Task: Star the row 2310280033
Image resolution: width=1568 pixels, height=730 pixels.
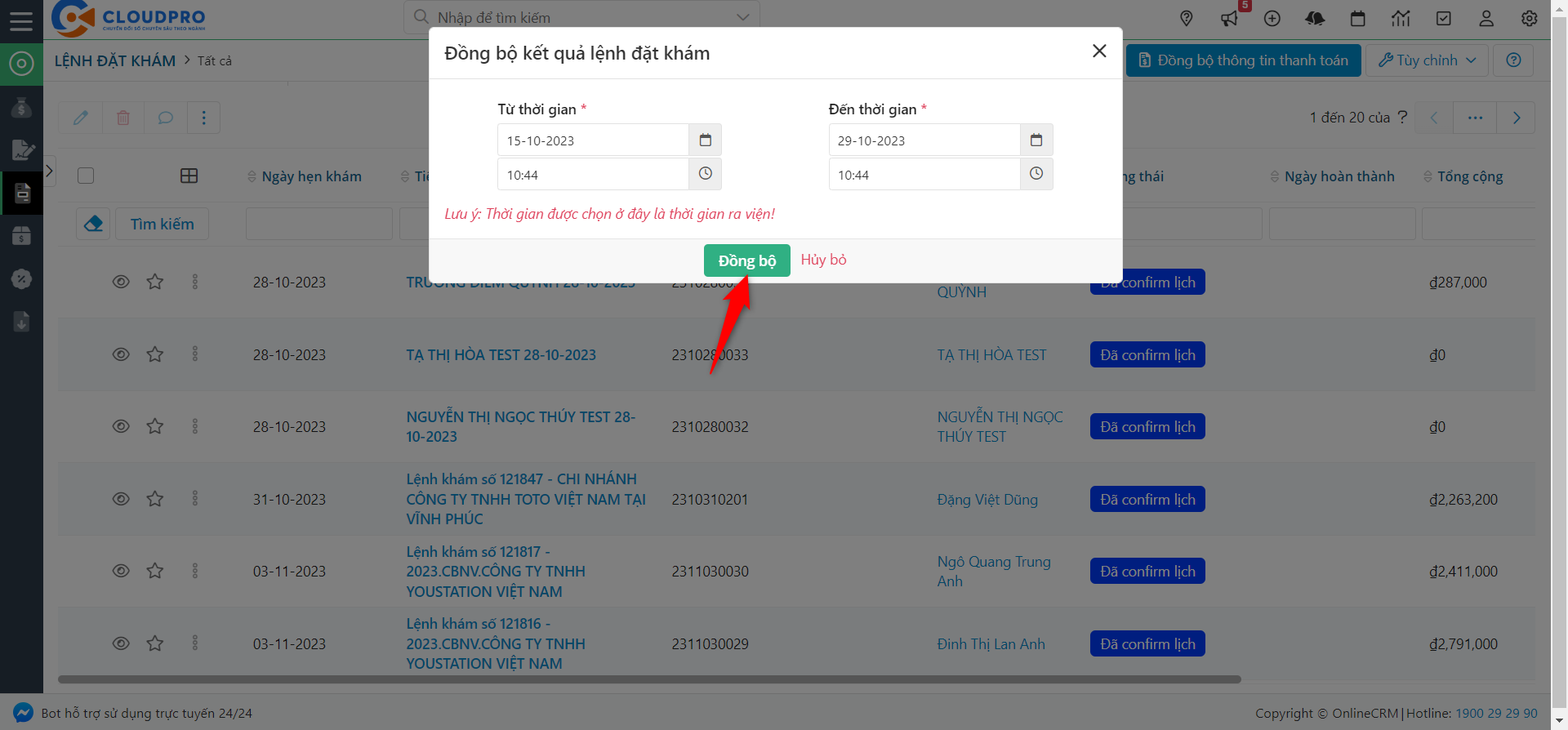Action: pyautogui.click(x=155, y=354)
